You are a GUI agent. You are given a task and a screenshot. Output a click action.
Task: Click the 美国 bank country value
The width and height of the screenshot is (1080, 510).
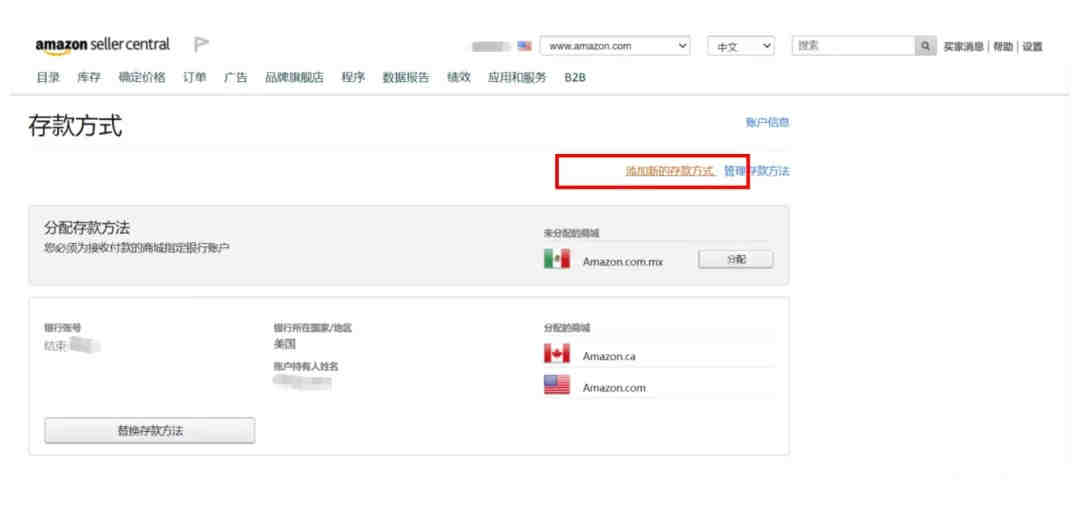coord(284,344)
